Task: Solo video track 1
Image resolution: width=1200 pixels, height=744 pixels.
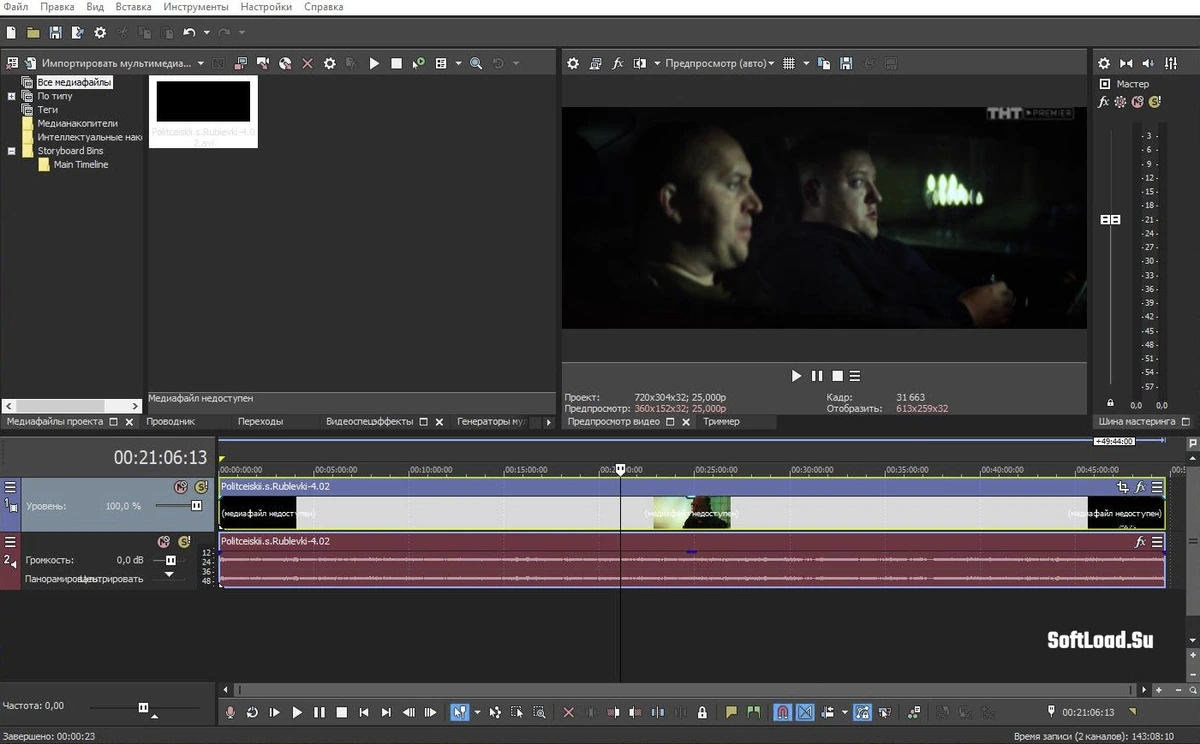Action: click(201, 487)
